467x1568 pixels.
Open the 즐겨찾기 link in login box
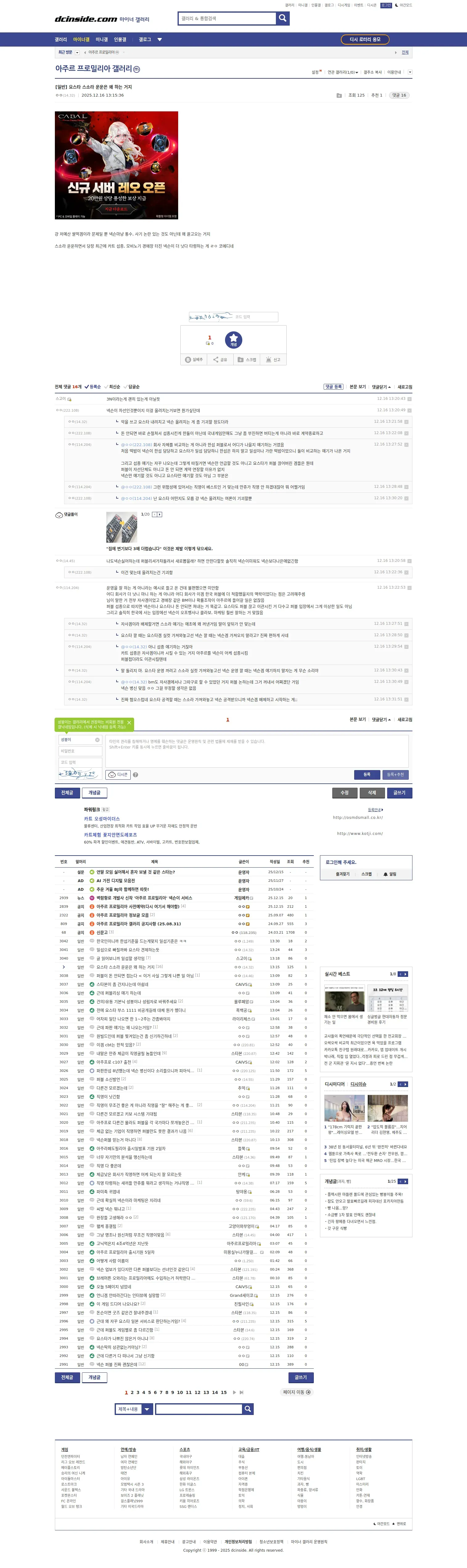click(342, 874)
